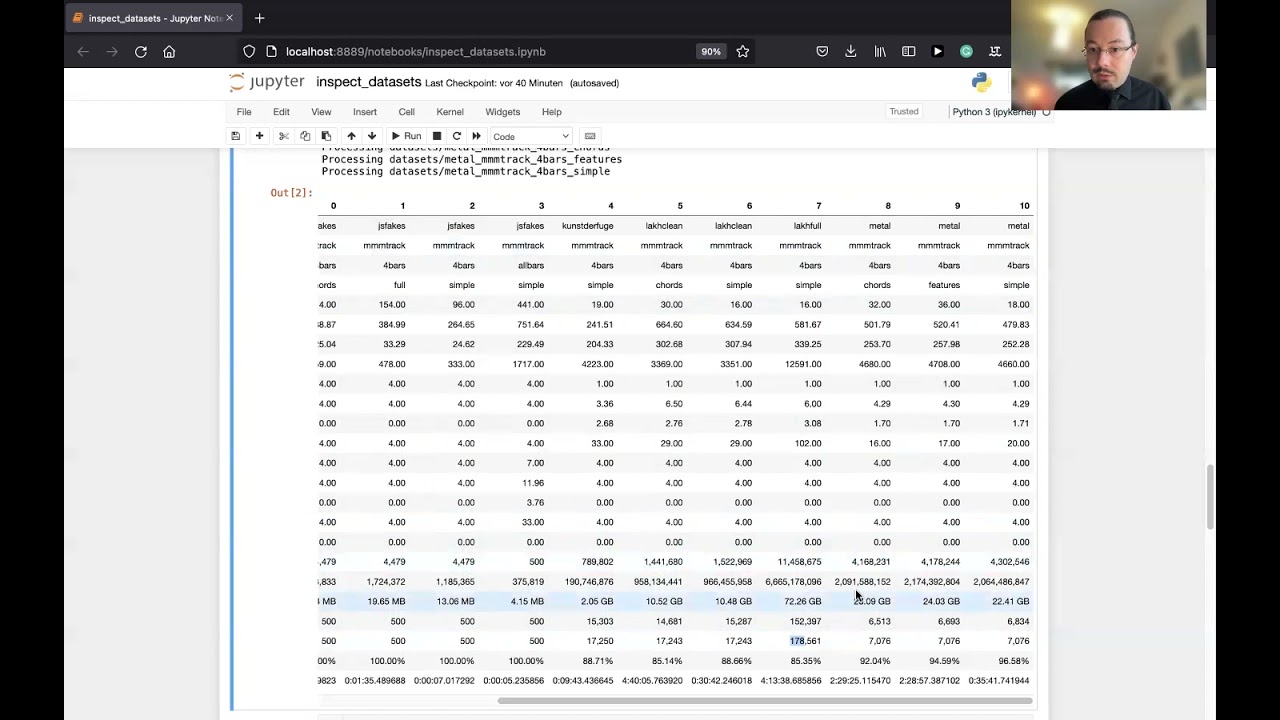Screen dimensions: 1280x720
Task: Open the Cell menu
Action: click(406, 112)
